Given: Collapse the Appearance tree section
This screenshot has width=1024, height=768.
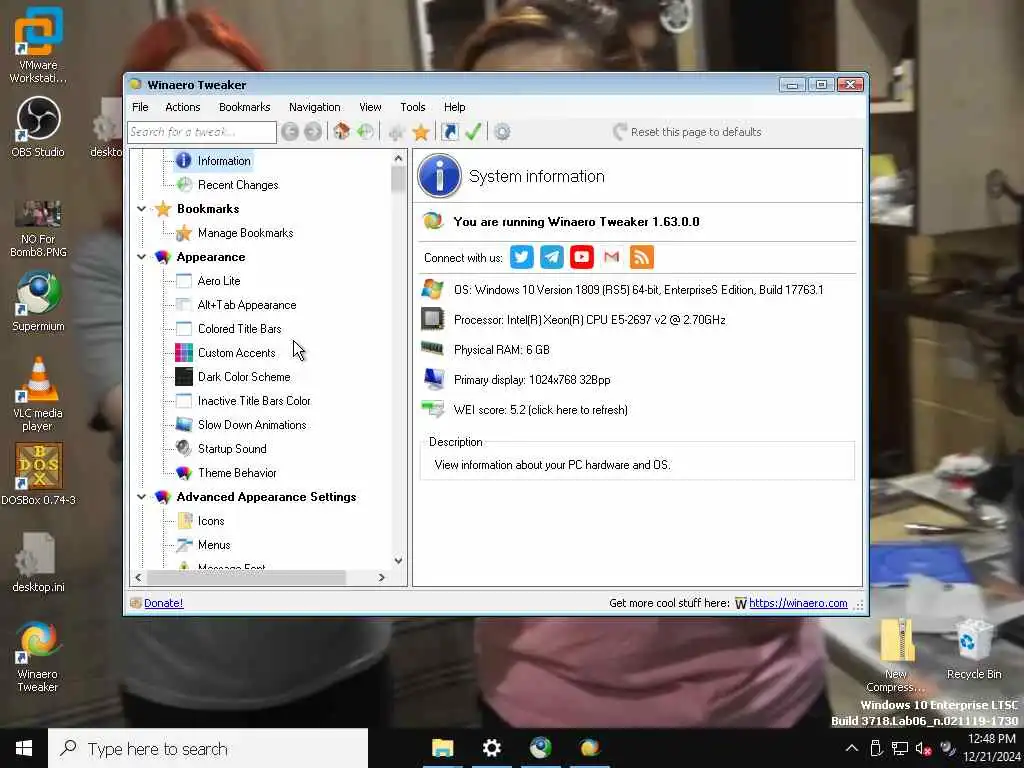Looking at the screenshot, I should coord(141,257).
